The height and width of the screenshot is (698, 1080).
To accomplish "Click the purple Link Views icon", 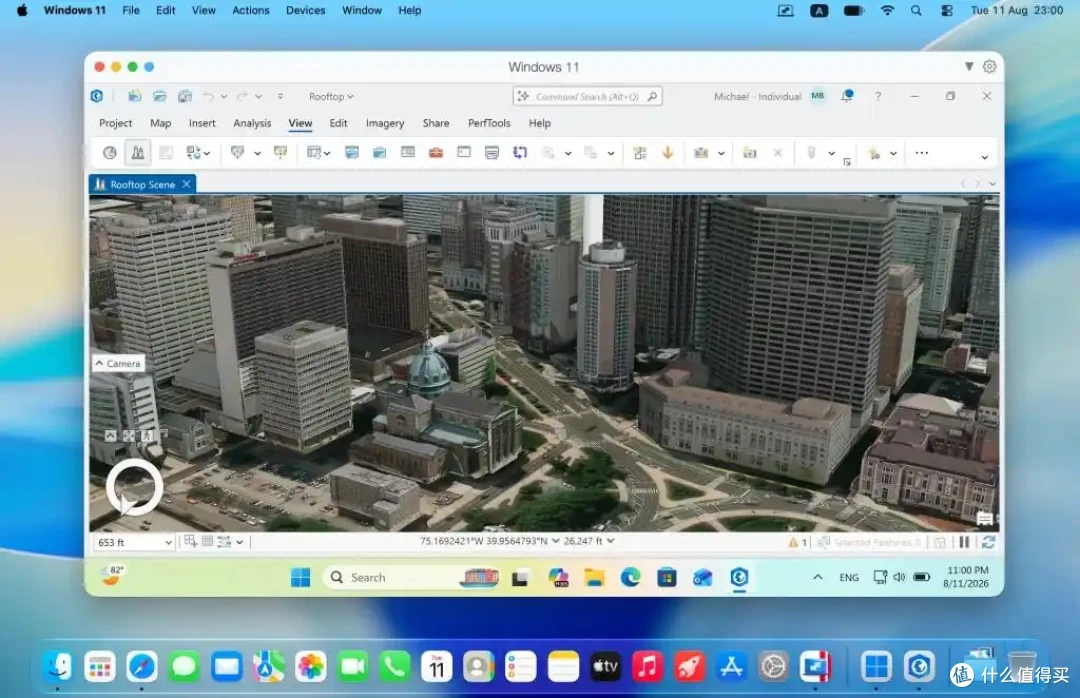I will (520, 153).
